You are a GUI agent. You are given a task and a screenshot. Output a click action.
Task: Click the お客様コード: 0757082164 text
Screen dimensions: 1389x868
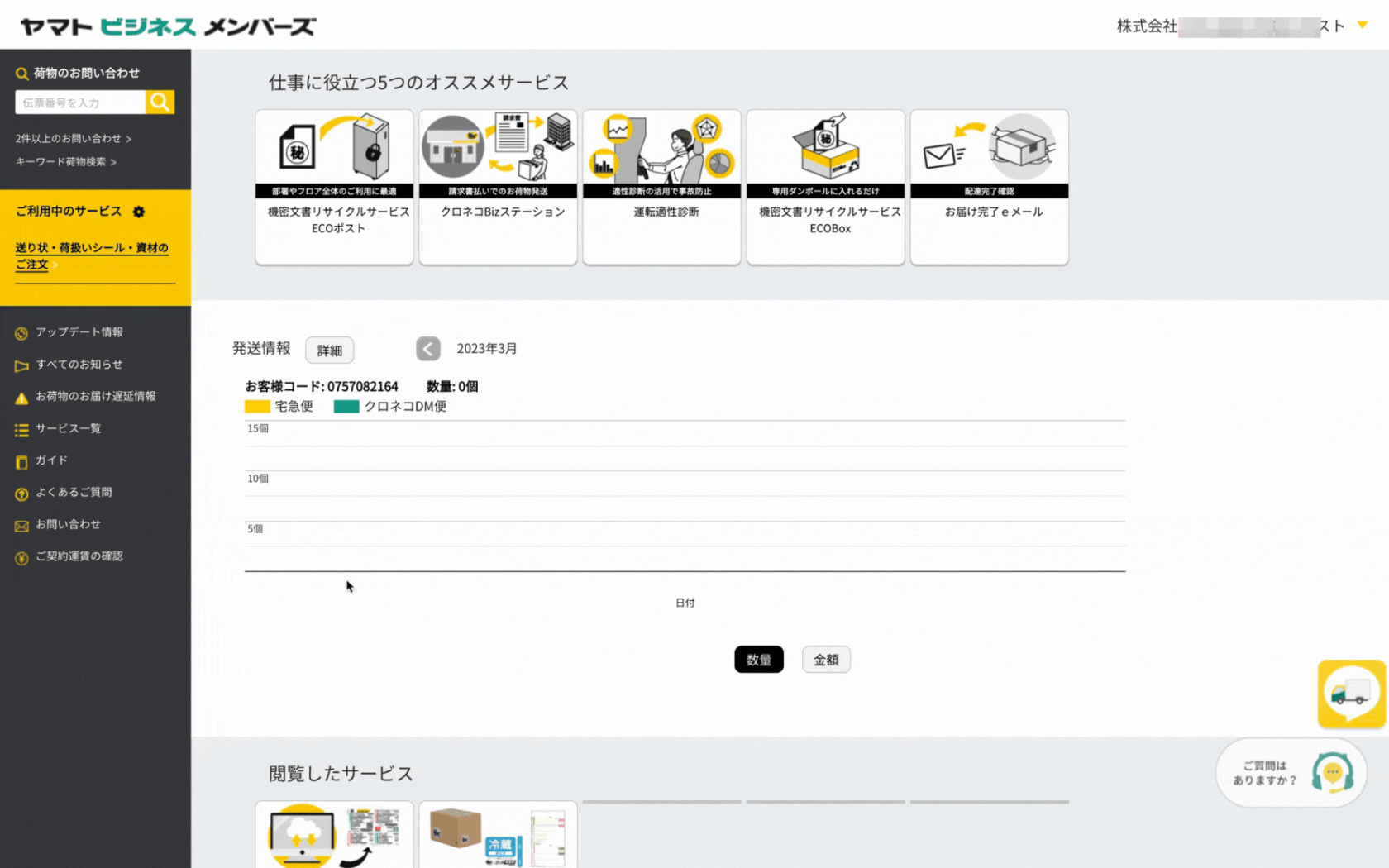click(x=322, y=387)
